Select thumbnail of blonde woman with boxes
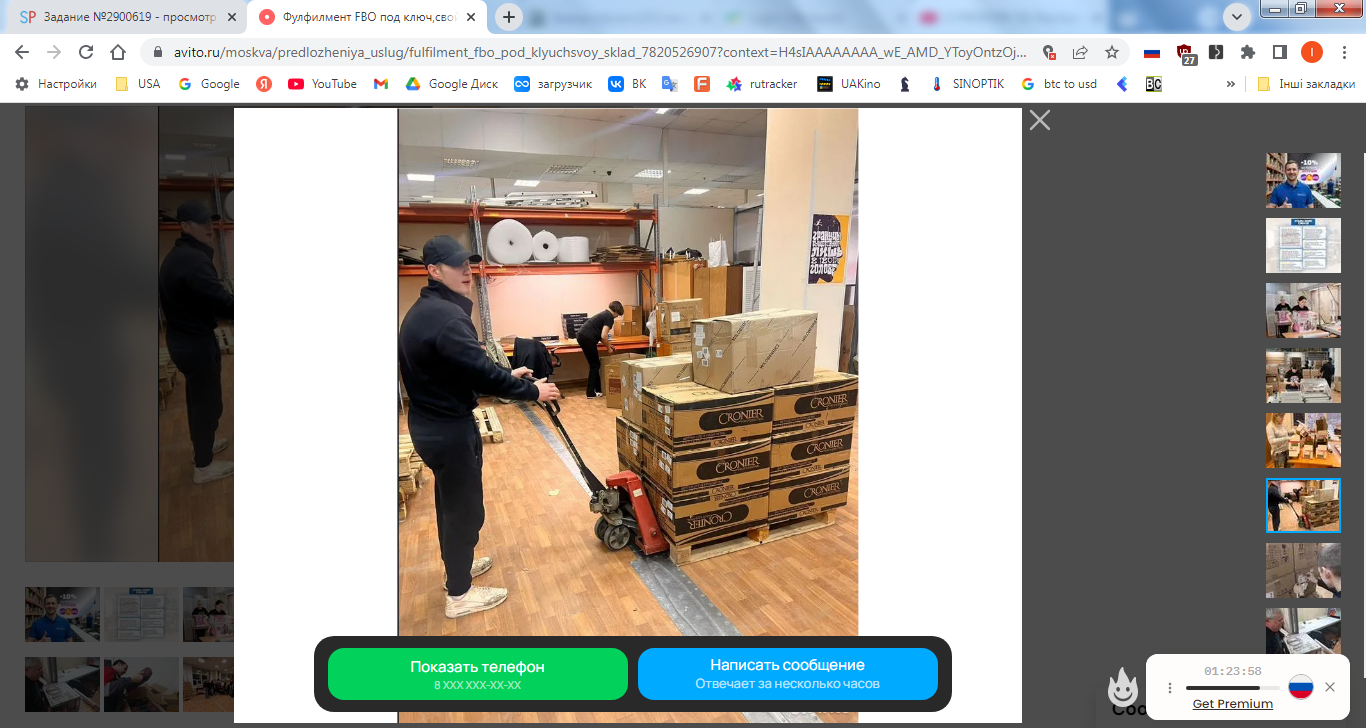Image resolution: width=1366 pixels, height=728 pixels. click(1303, 441)
